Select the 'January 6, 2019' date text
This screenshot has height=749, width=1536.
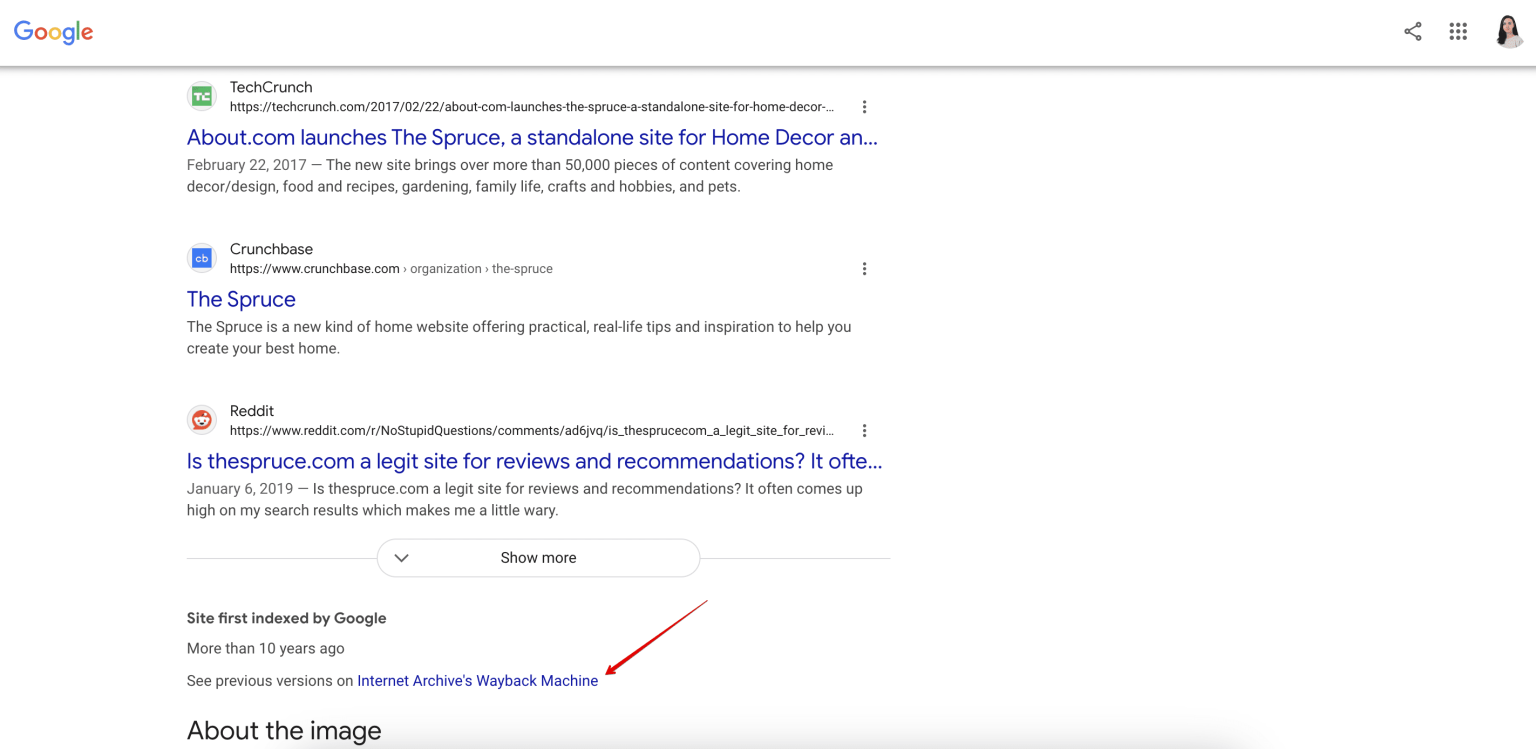point(240,489)
